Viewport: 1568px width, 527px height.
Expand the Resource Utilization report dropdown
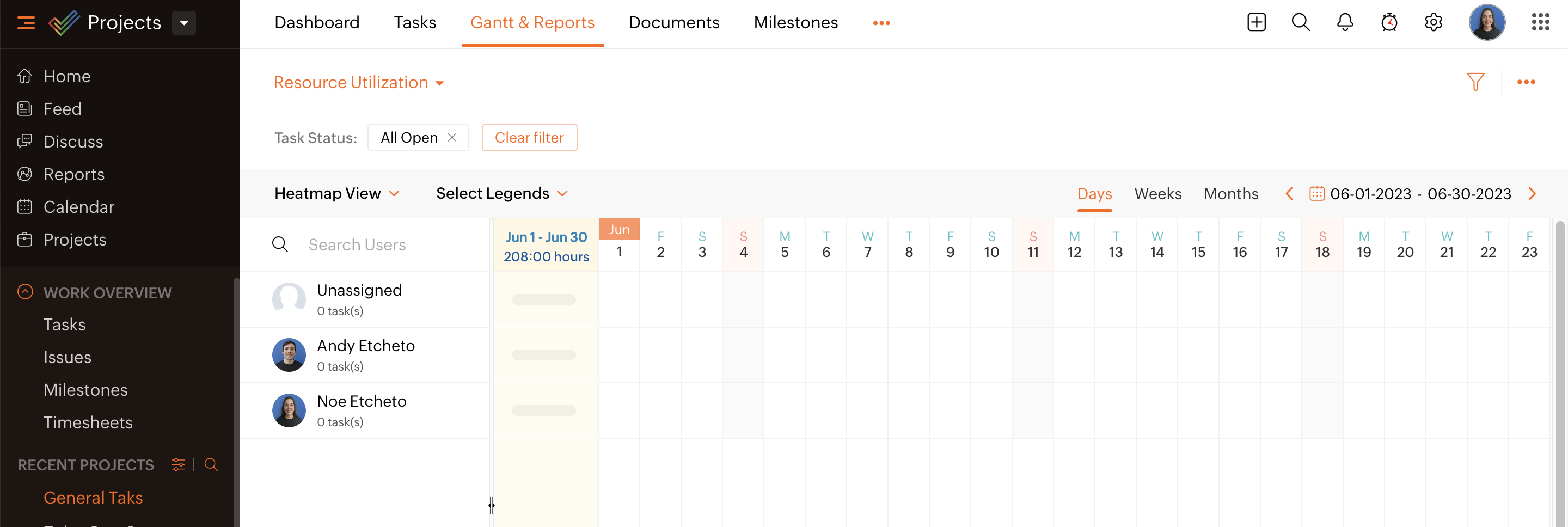pyautogui.click(x=359, y=82)
